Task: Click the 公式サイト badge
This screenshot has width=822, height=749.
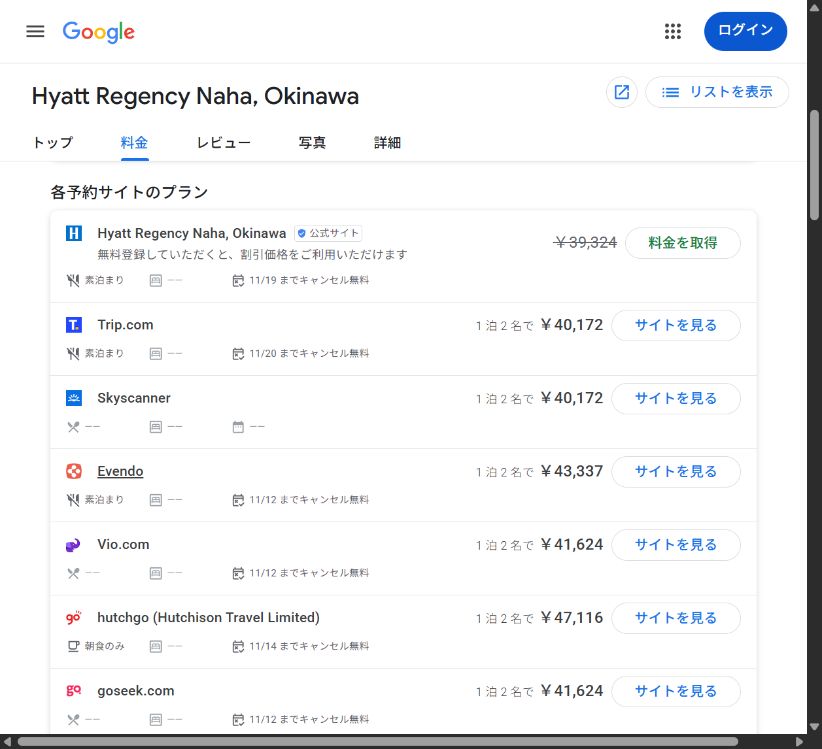Action: [x=328, y=233]
